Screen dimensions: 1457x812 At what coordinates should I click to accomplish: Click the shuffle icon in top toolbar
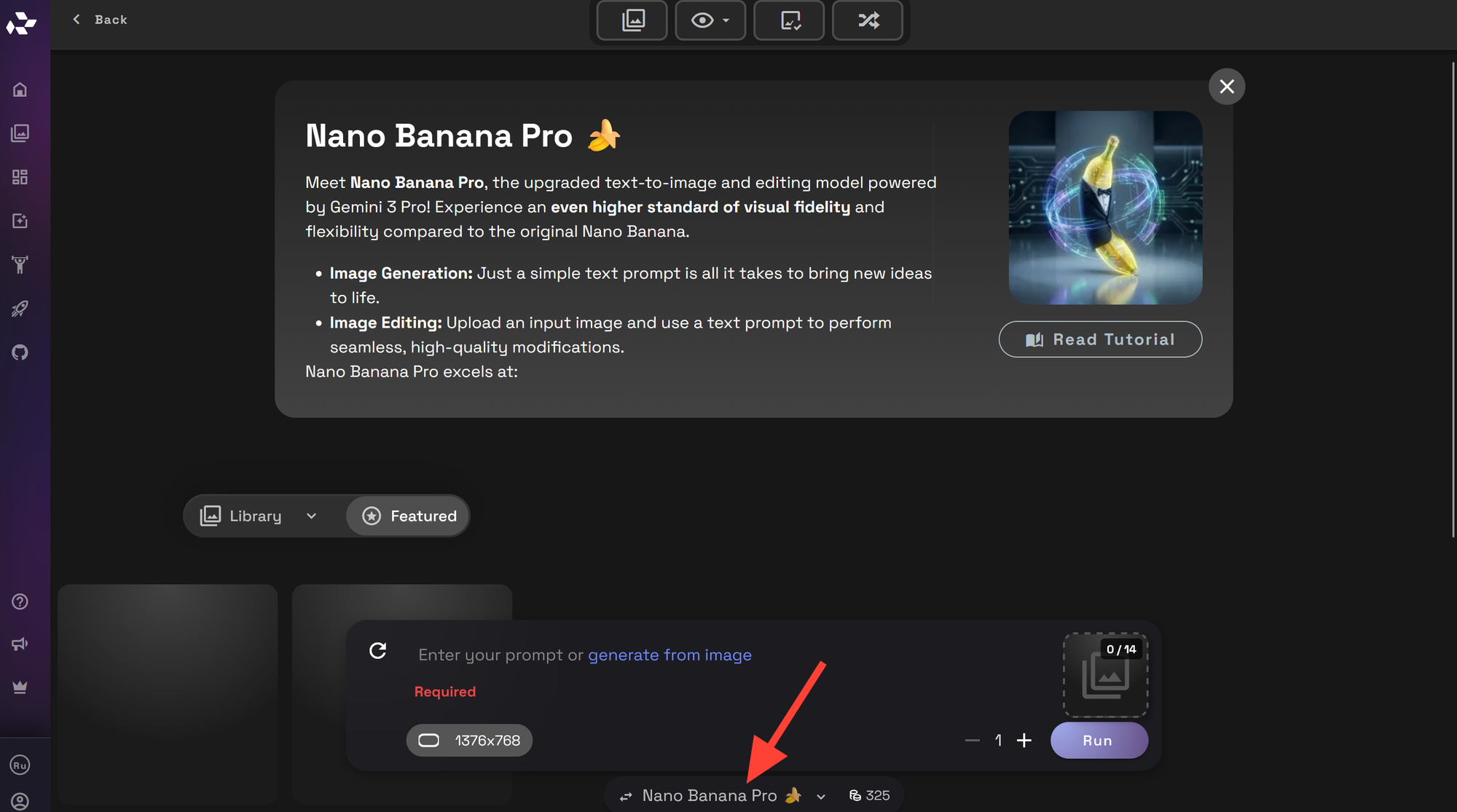click(x=868, y=20)
